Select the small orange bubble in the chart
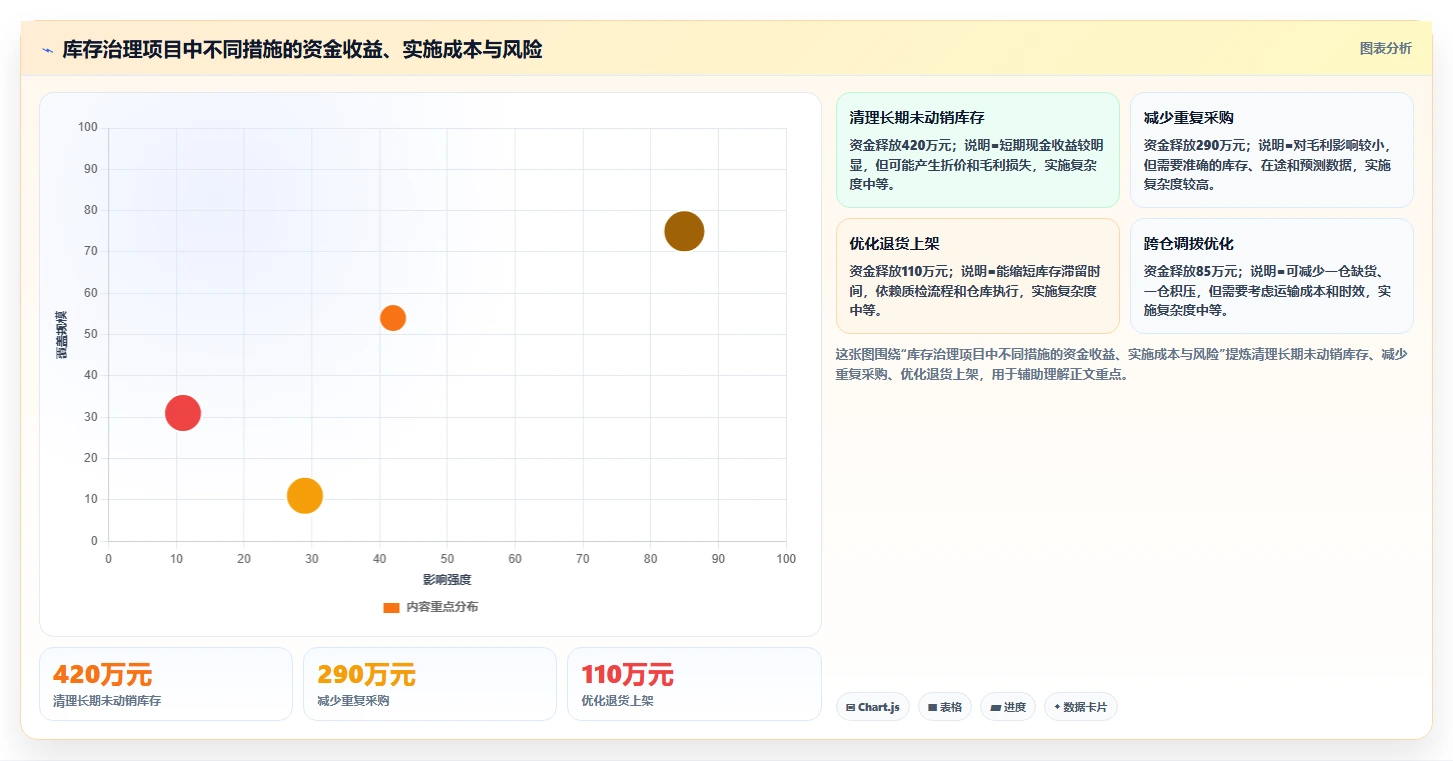Viewport: 1453px width, 761px height. (393, 318)
